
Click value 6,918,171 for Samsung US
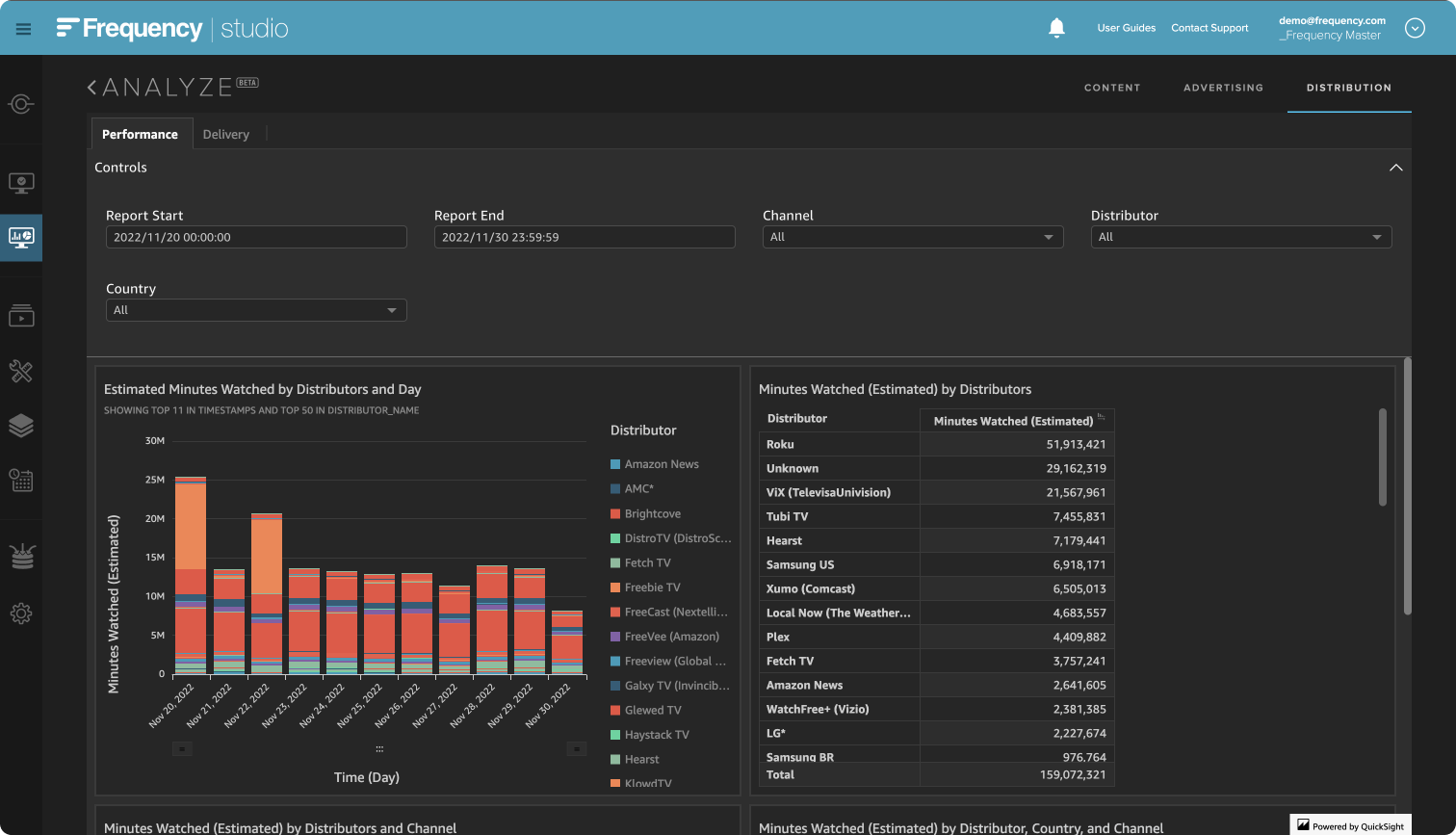(x=1079, y=565)
